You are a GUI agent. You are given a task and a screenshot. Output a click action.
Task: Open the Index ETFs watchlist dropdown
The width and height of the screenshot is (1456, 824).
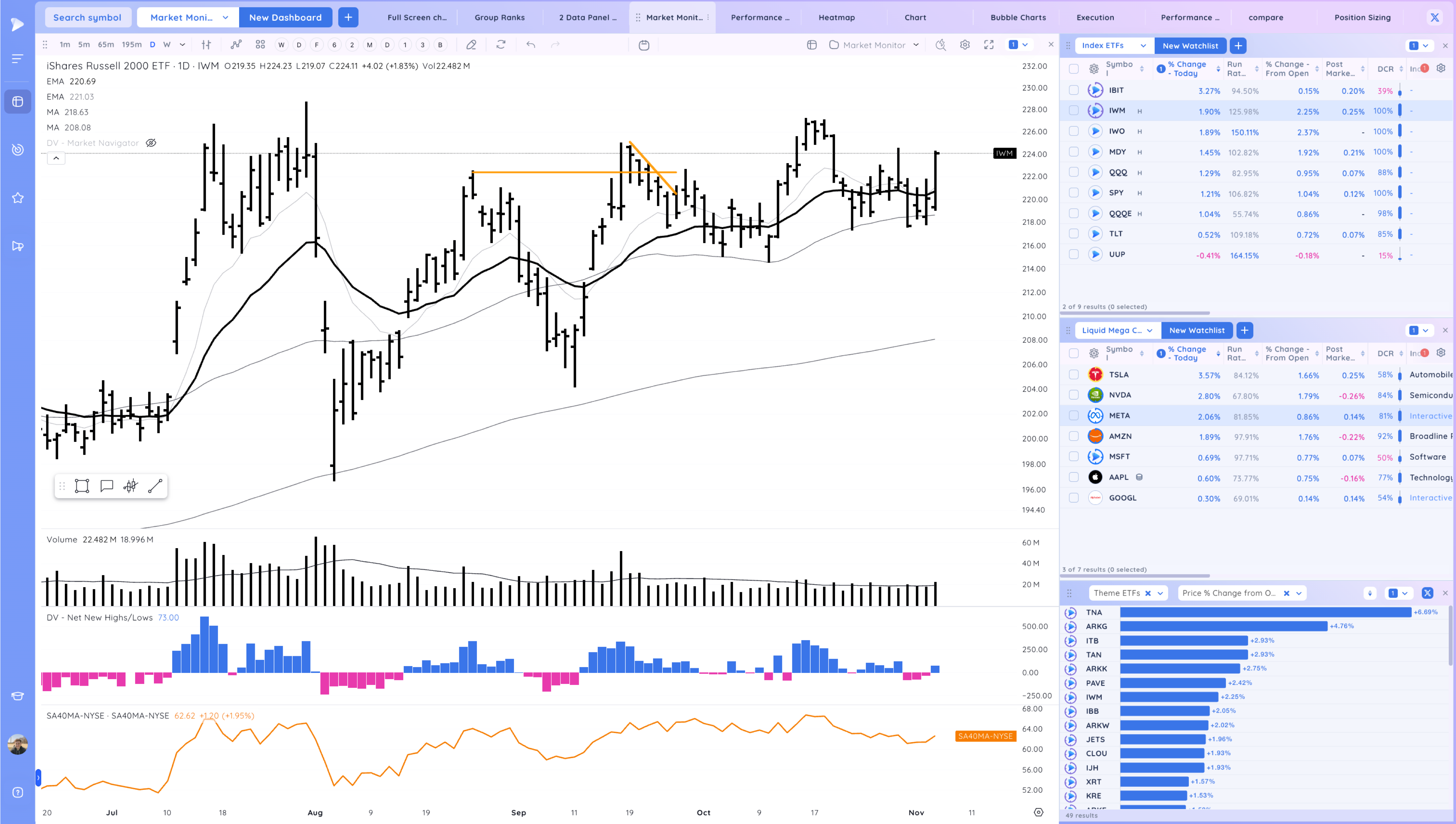(x=1143, y=46)
